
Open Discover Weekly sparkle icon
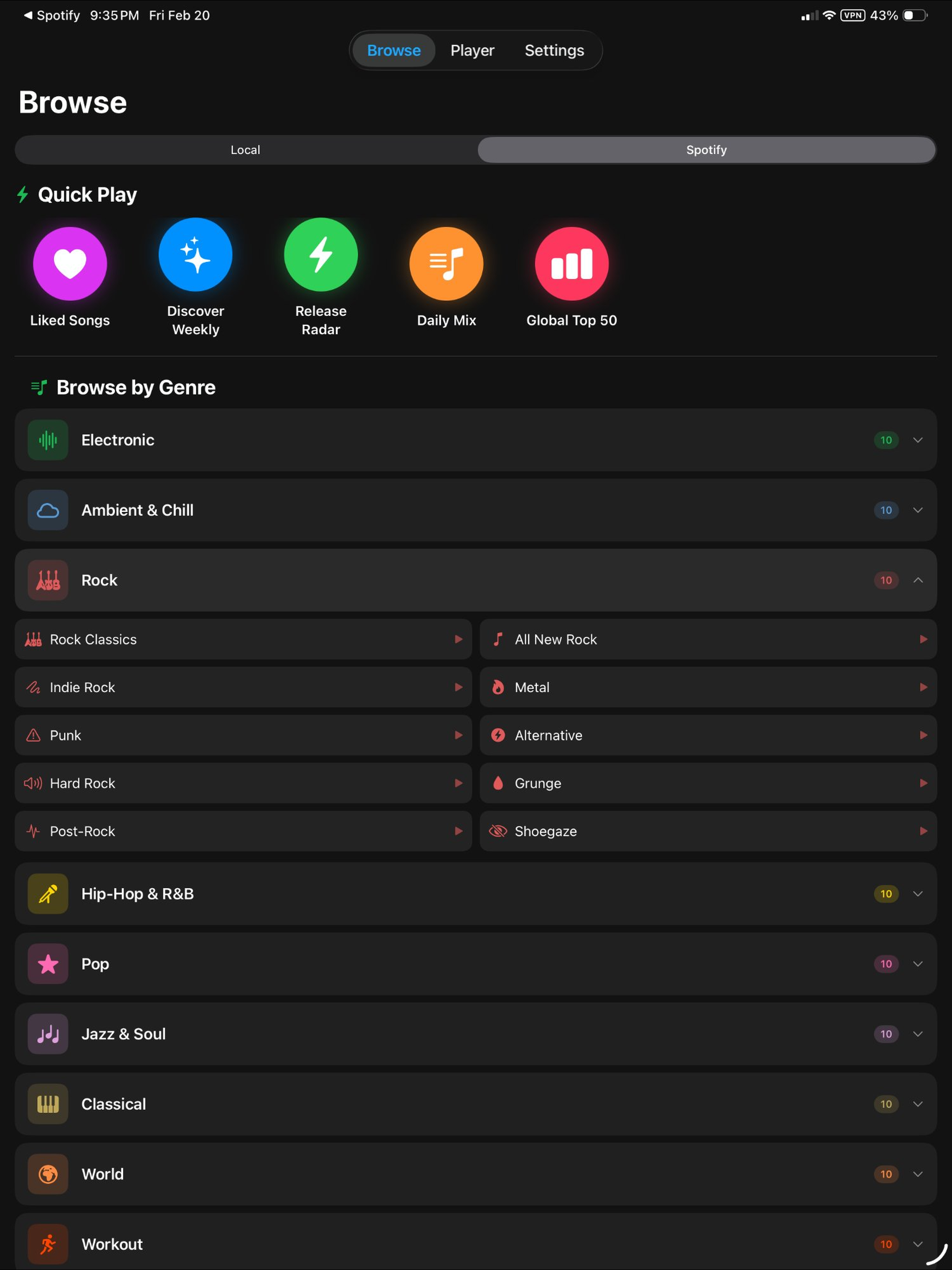click(196, 254)
